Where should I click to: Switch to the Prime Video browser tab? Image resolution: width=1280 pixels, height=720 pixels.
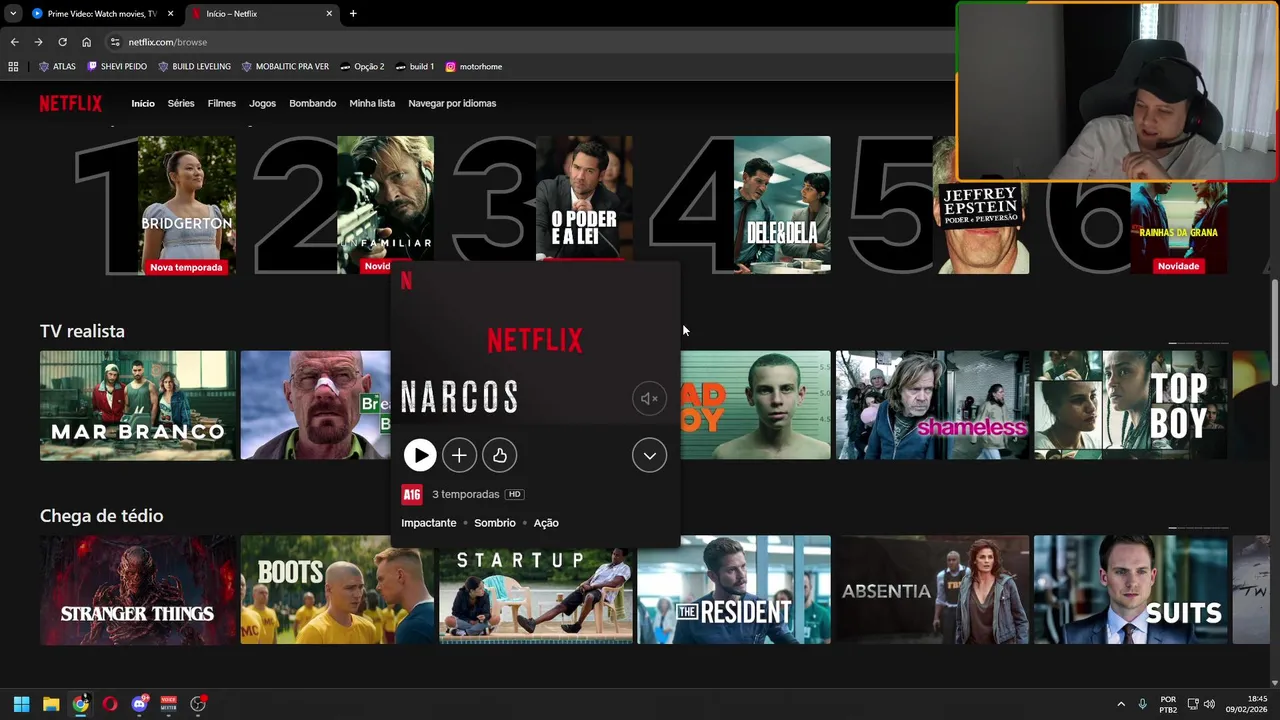click(100, 14)
